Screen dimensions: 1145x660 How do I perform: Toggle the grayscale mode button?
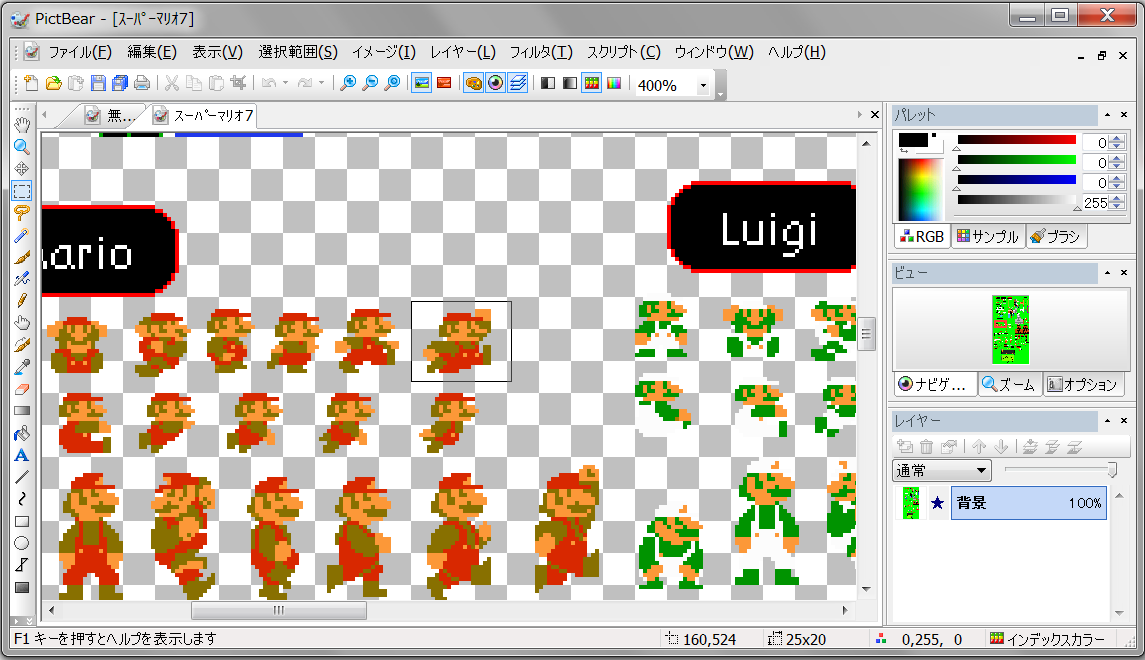pos(570,83)
